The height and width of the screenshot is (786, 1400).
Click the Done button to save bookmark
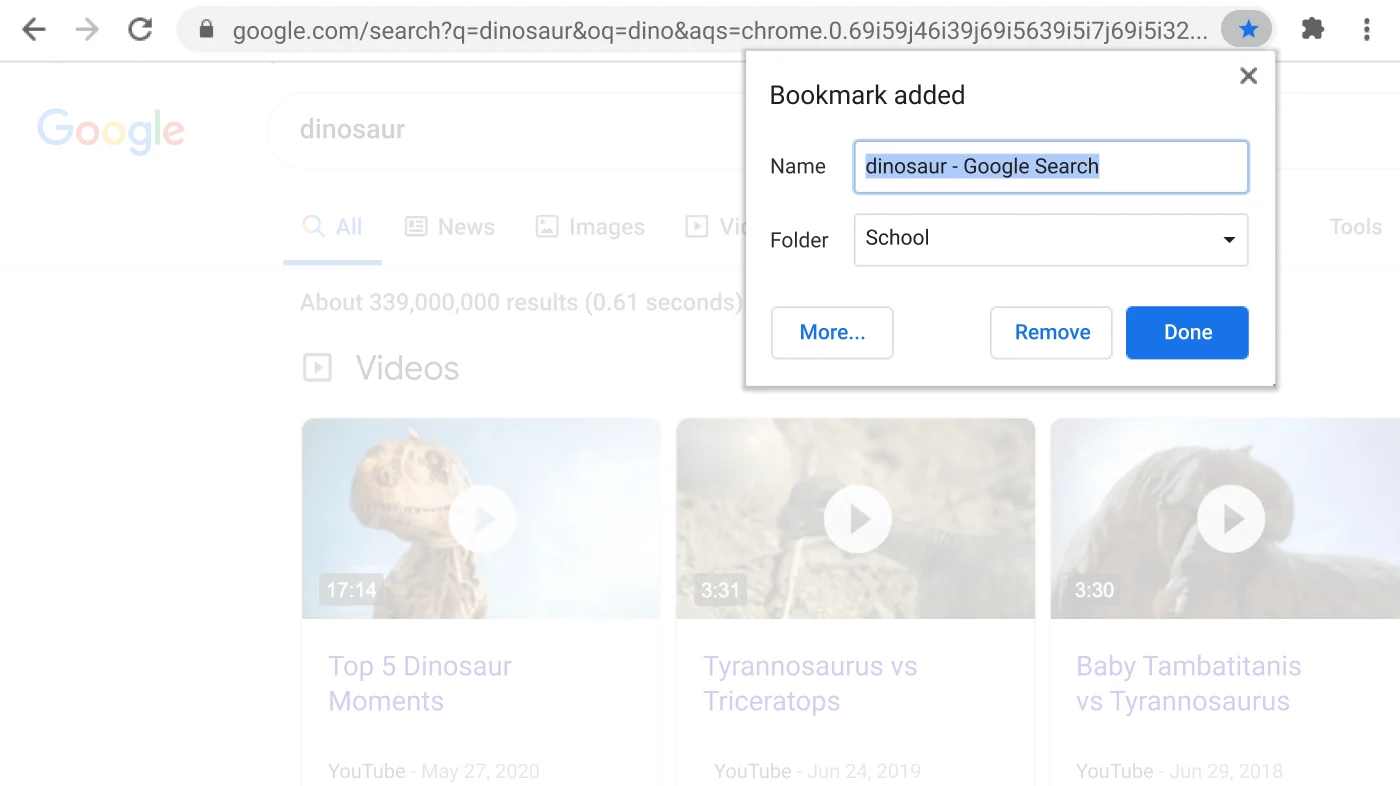pyautogui.click(x=1187, y=332)
